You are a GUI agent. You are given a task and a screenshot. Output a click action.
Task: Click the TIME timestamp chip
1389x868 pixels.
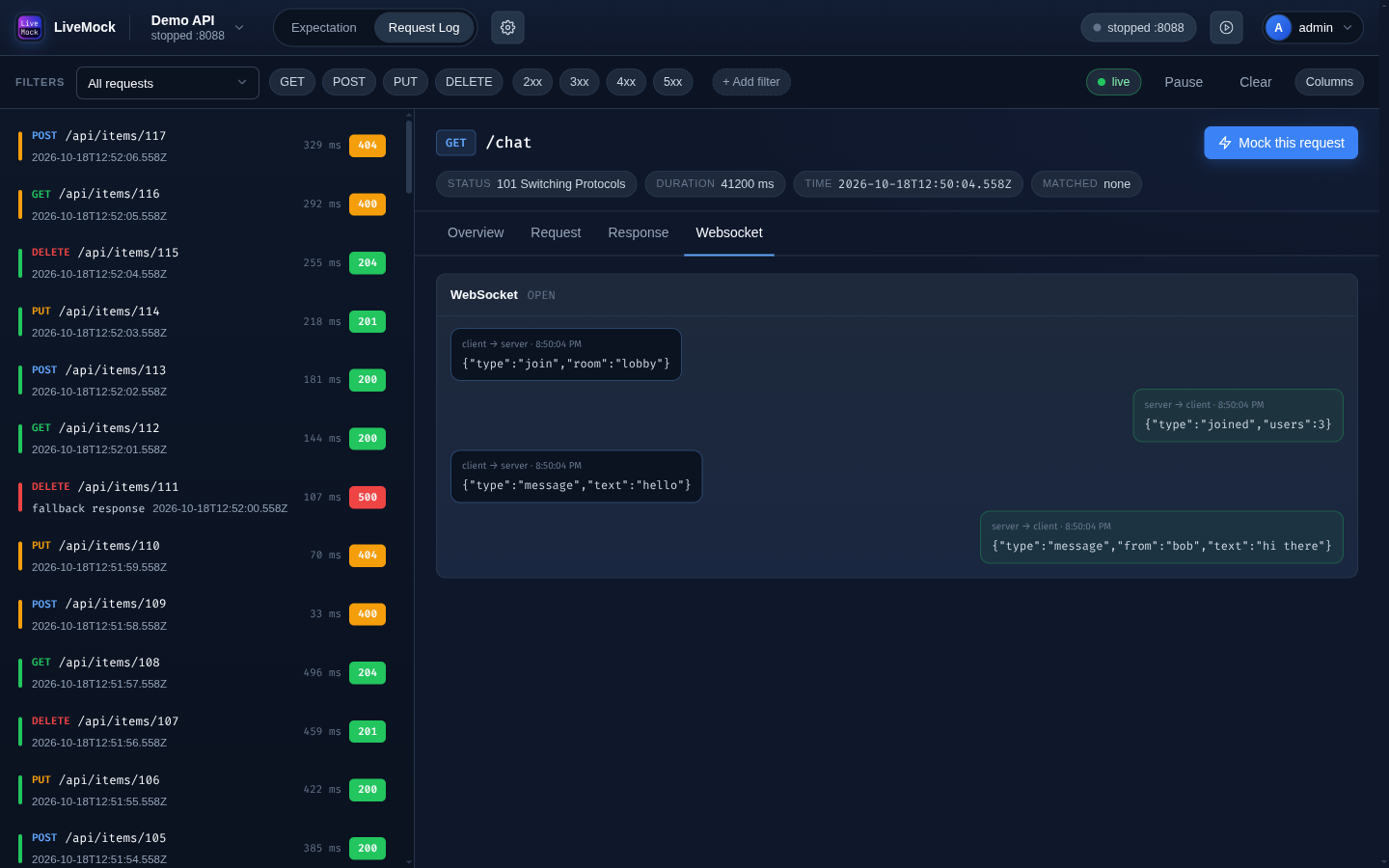pyautogui.click(x=908, y=184)
